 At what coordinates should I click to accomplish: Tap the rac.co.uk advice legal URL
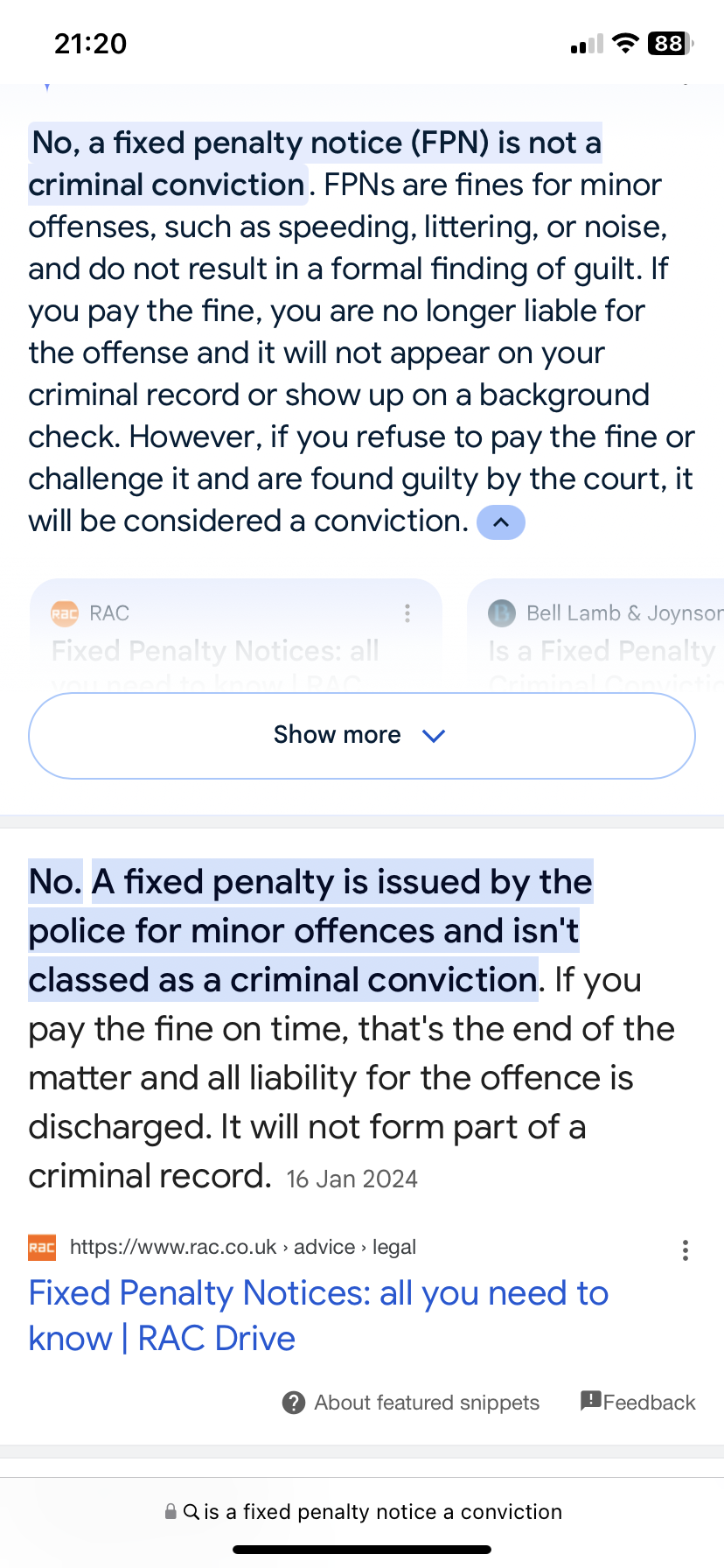tap(243, 1247)
